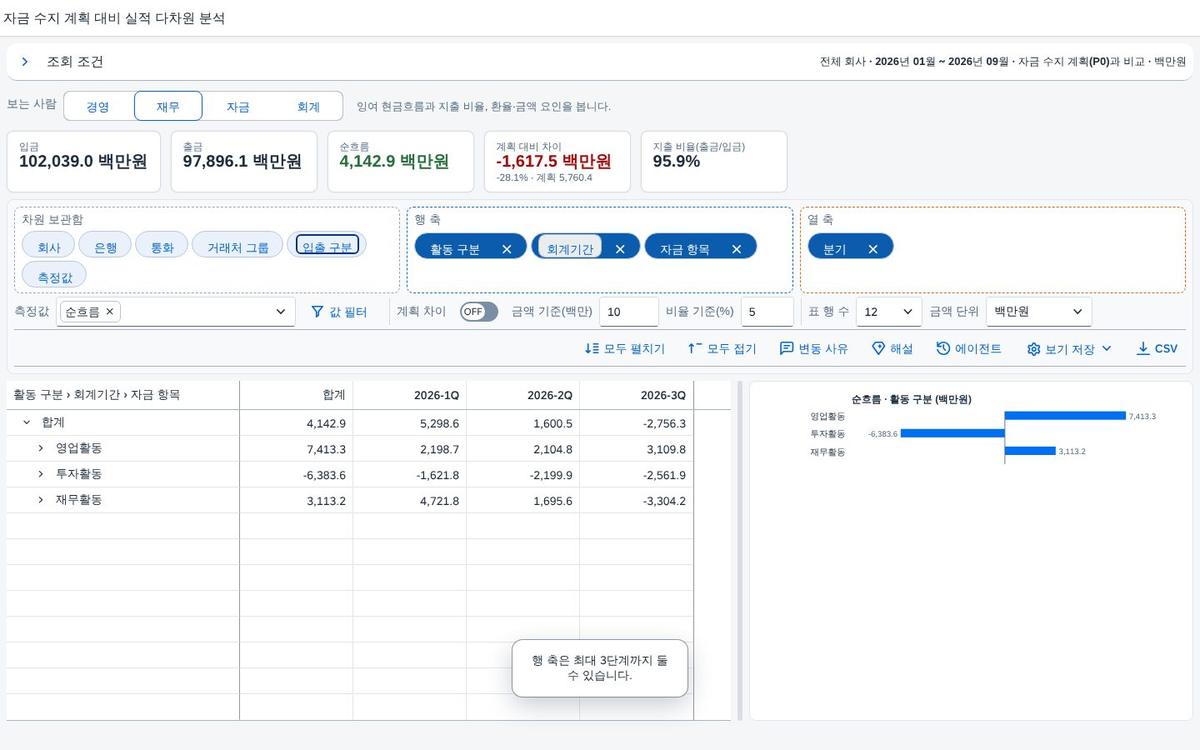Screen dimensions: 1200x750
Task: Open 해설 commentary
Action: pos(892,349)
